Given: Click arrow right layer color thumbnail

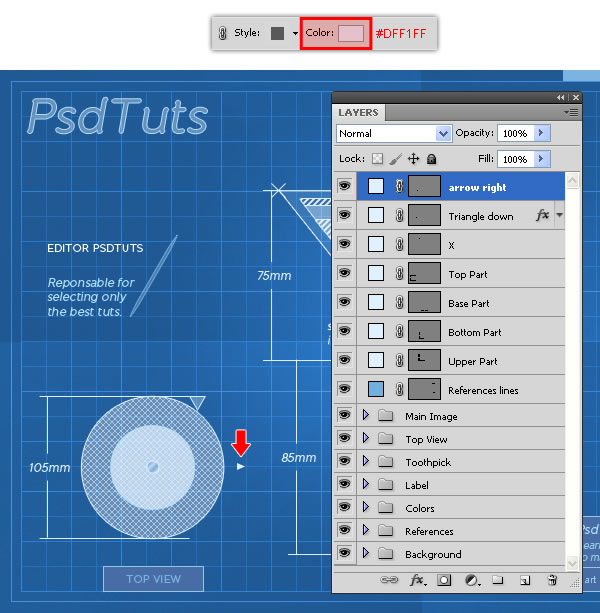Looking at the screenshot, I should click(x=376, y=186).
